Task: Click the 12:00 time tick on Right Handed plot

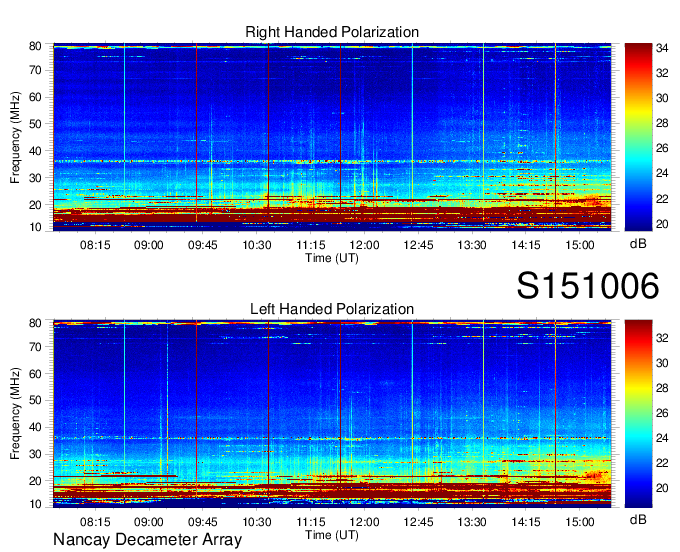Action: coord(364,245)
